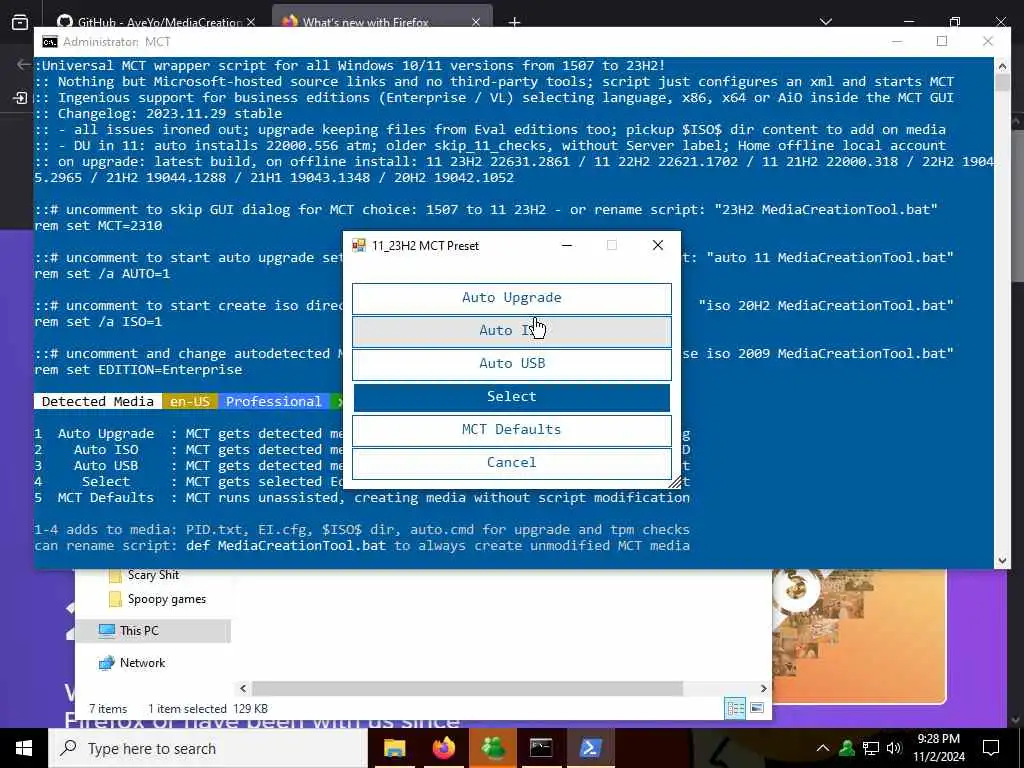Show hidden system tray icons
Image resolution: width=1024 pixels, height=768 pixels.
823,748
